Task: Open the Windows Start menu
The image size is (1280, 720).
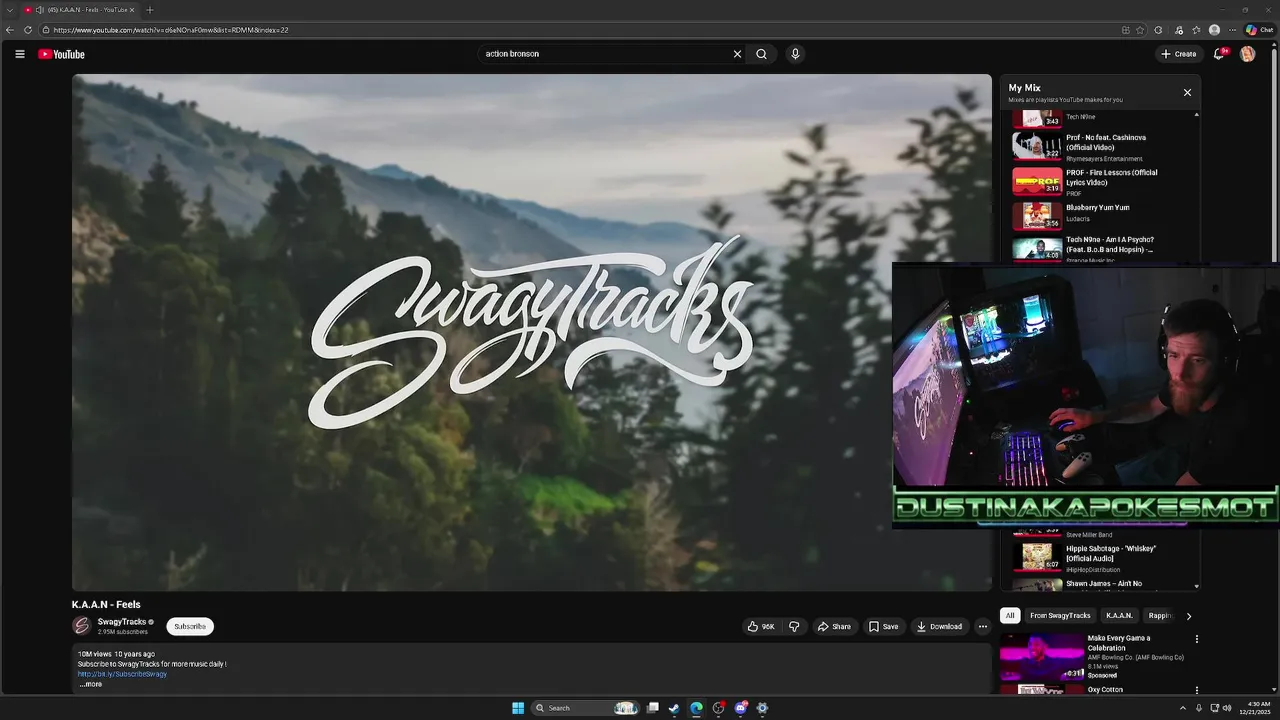Action: pos(518,708)
